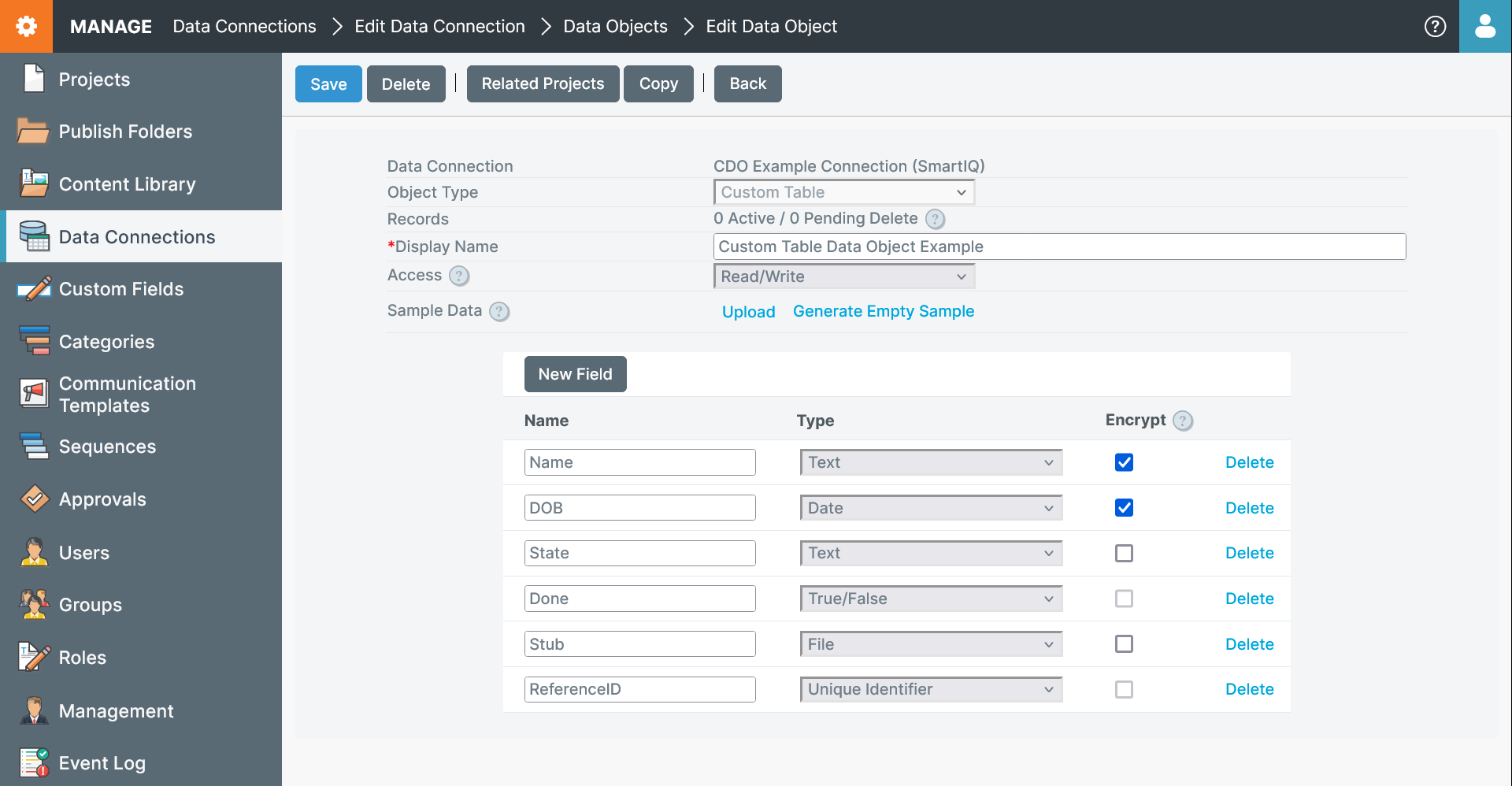Image resolution: width=1512 pixels, height=786 pixels.
Task: Open the Access Read/Write dropdown
Action: (x=843, y=276)
